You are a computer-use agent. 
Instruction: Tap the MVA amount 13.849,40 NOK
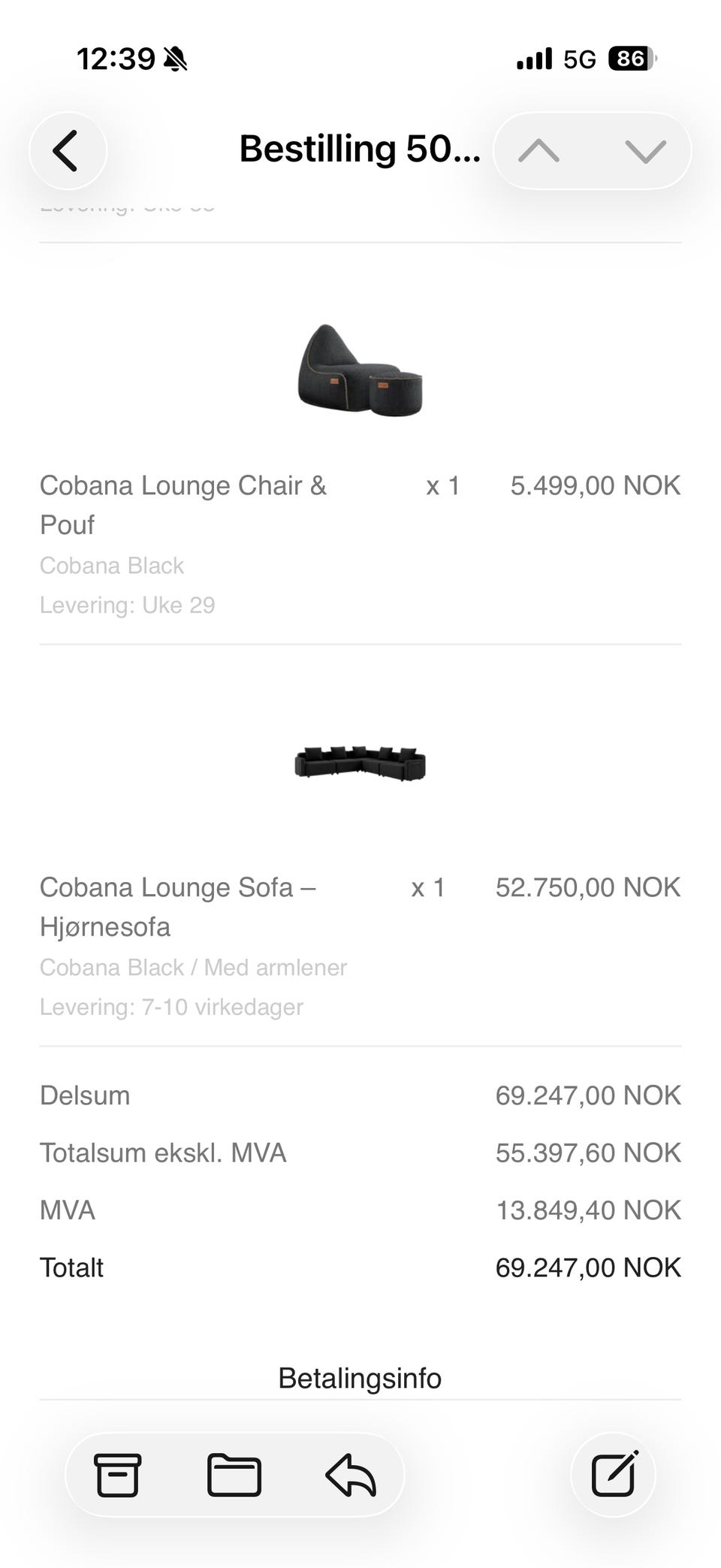(x=588, y=1210)
